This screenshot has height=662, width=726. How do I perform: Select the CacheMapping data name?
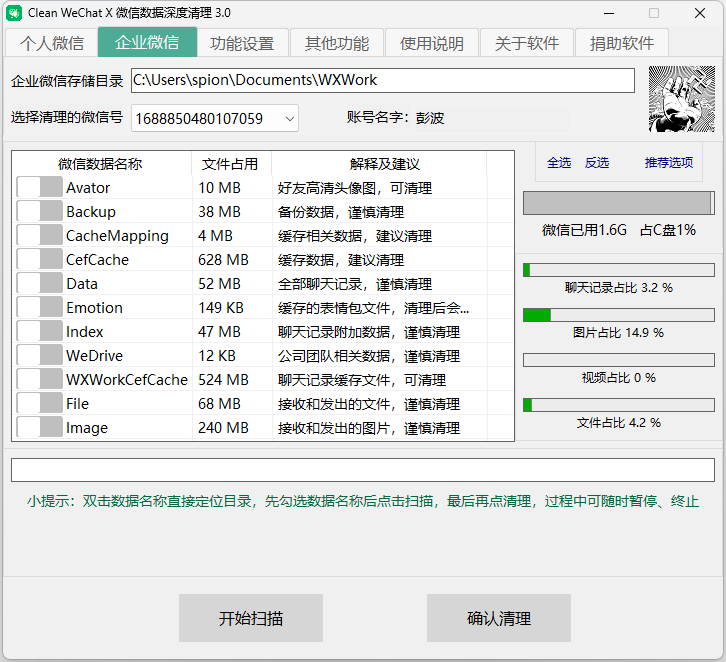117,236
